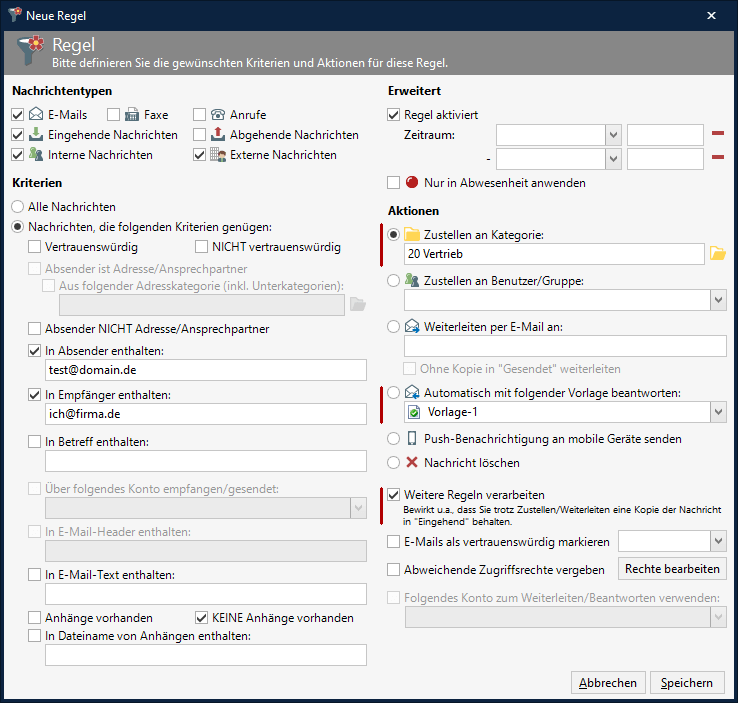This screenshot has width=738, height=703.
Task: Open the first Zeitraum start dropdown
Action: [613, 135]
